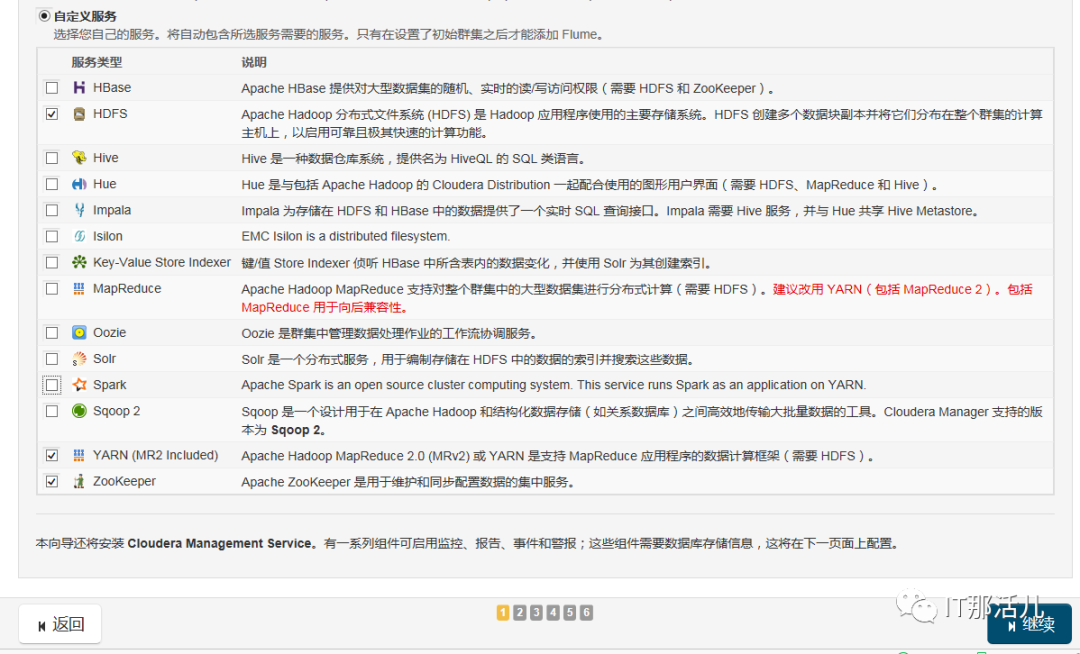Check the Key-Value Store Indexer checkbox
This screenshot has height=654, width=1080.
(x=52, y=262)
